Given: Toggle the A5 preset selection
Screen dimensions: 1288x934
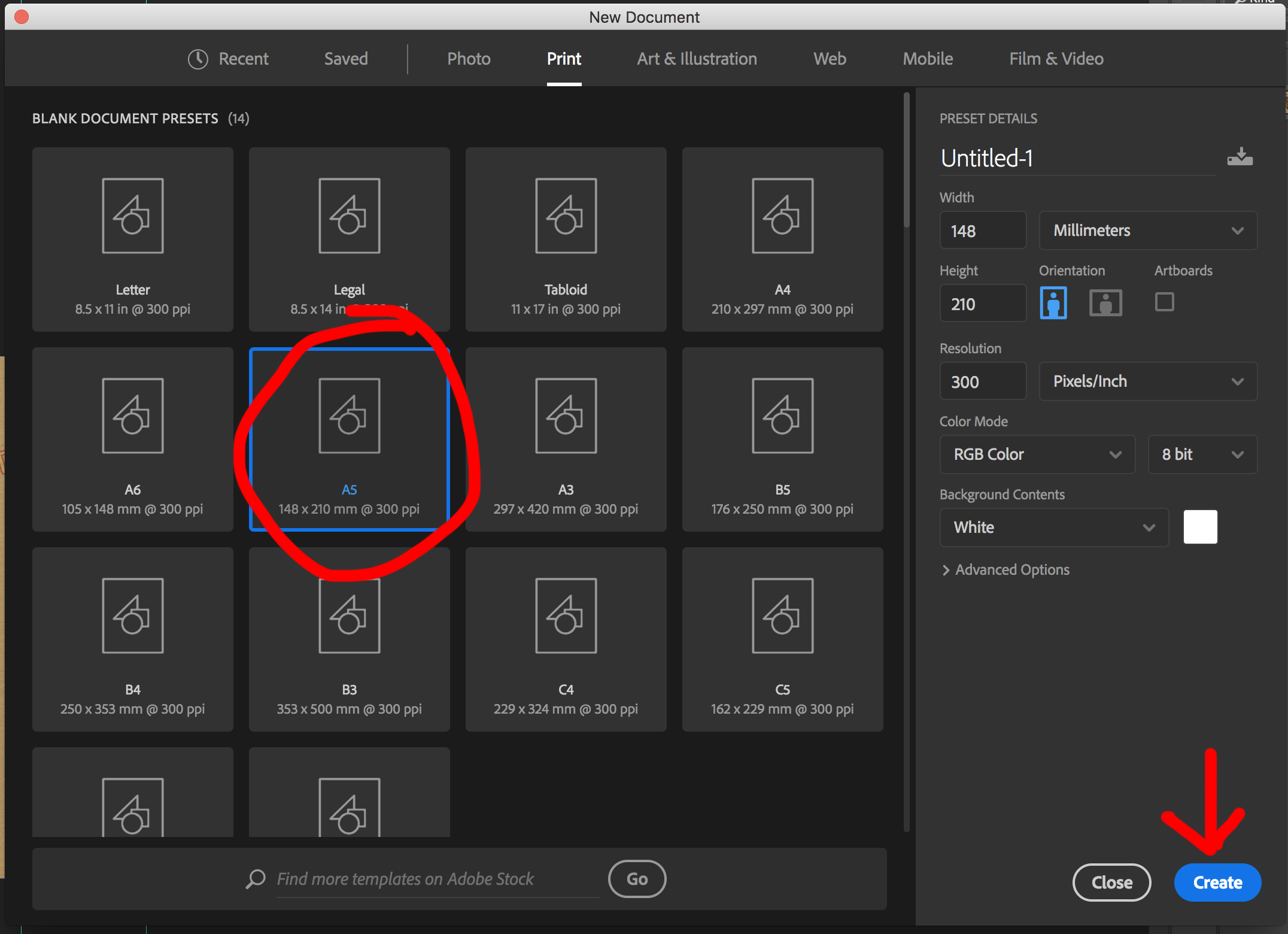Looking at the screenshot, I should tap(349, 439).
